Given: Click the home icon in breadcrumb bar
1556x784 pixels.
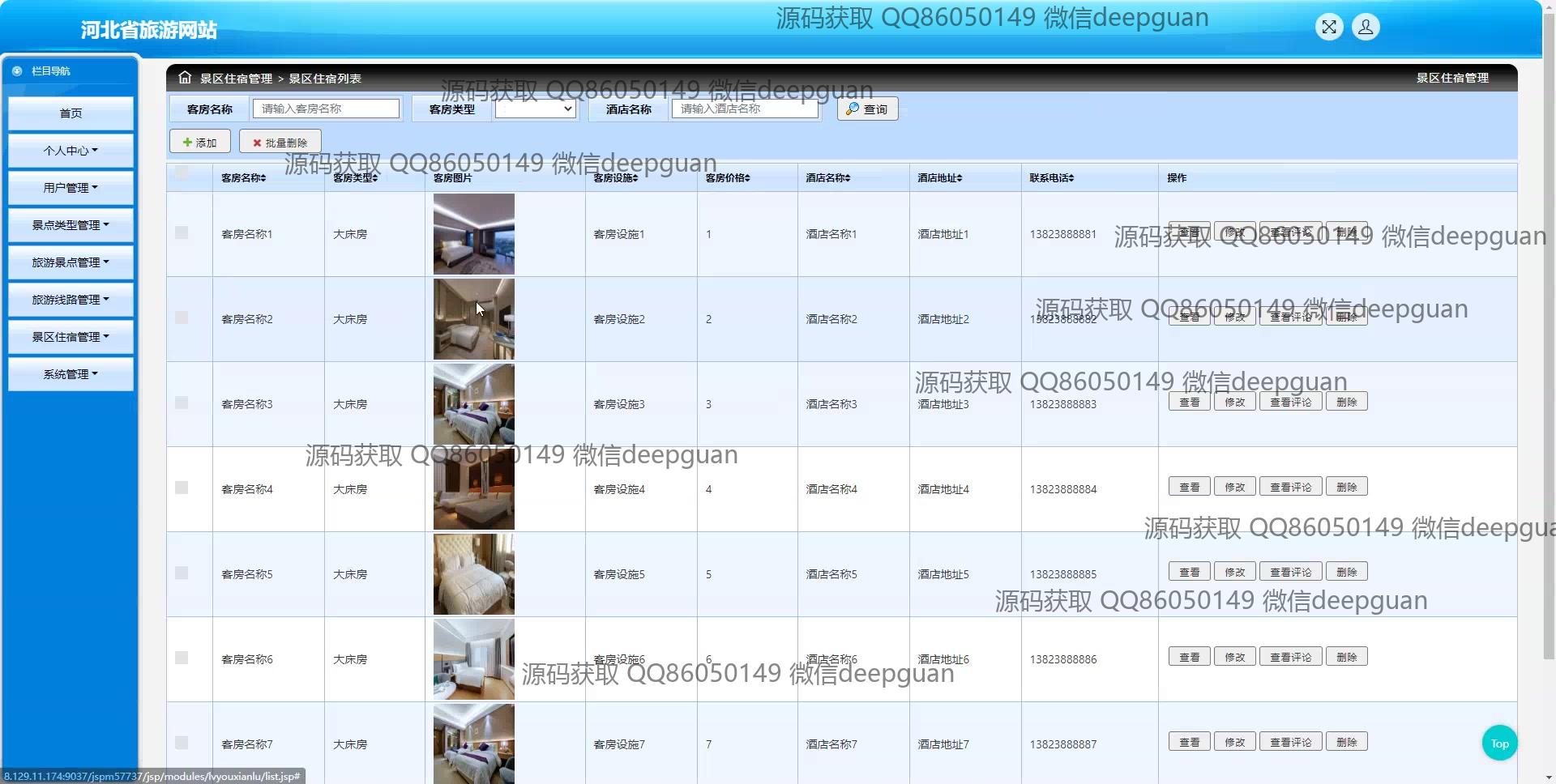Looking at the screenshot, I should [x=185, y=78].
